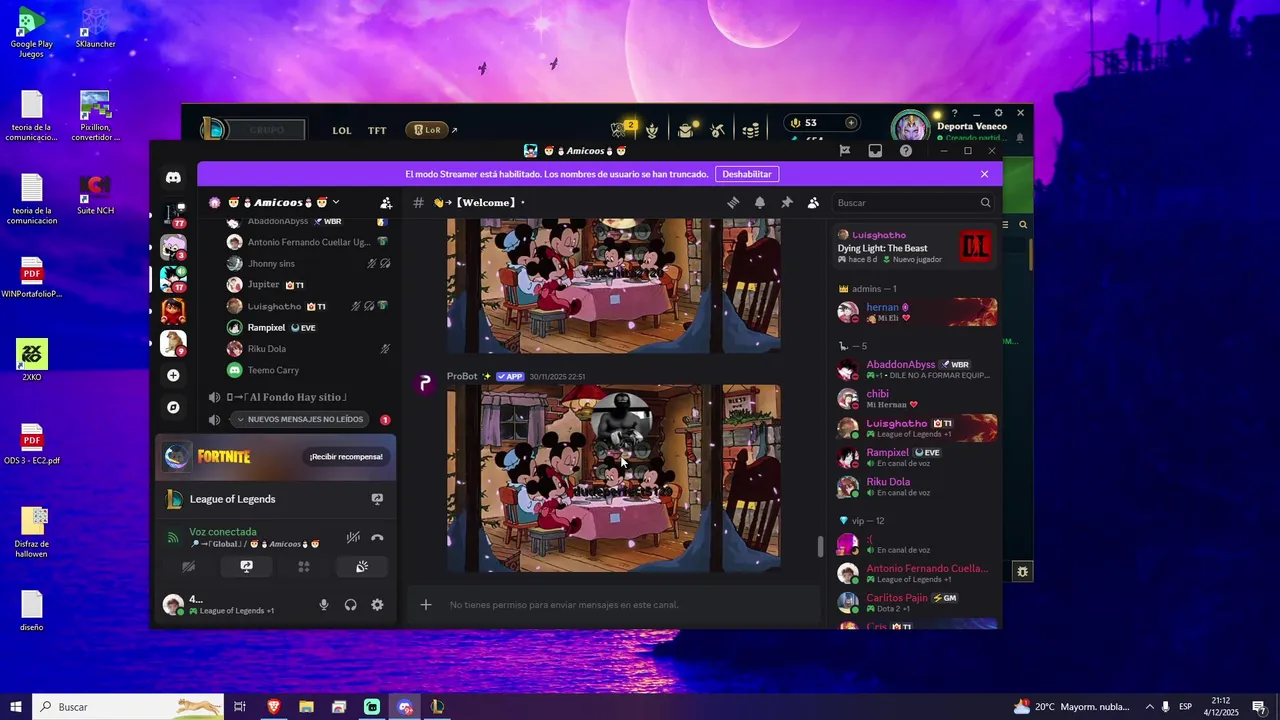
Task: Toggle the member list icon
Action: [813, 203]
